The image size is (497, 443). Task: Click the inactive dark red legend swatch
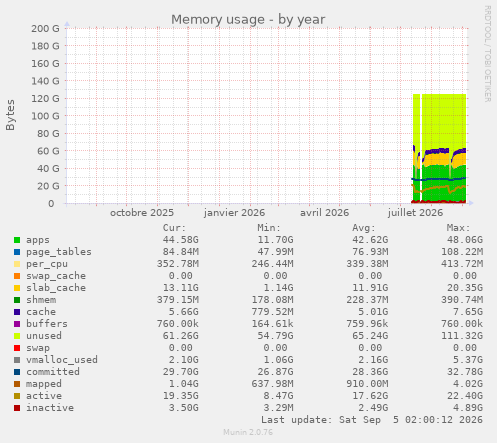(17, 408)
